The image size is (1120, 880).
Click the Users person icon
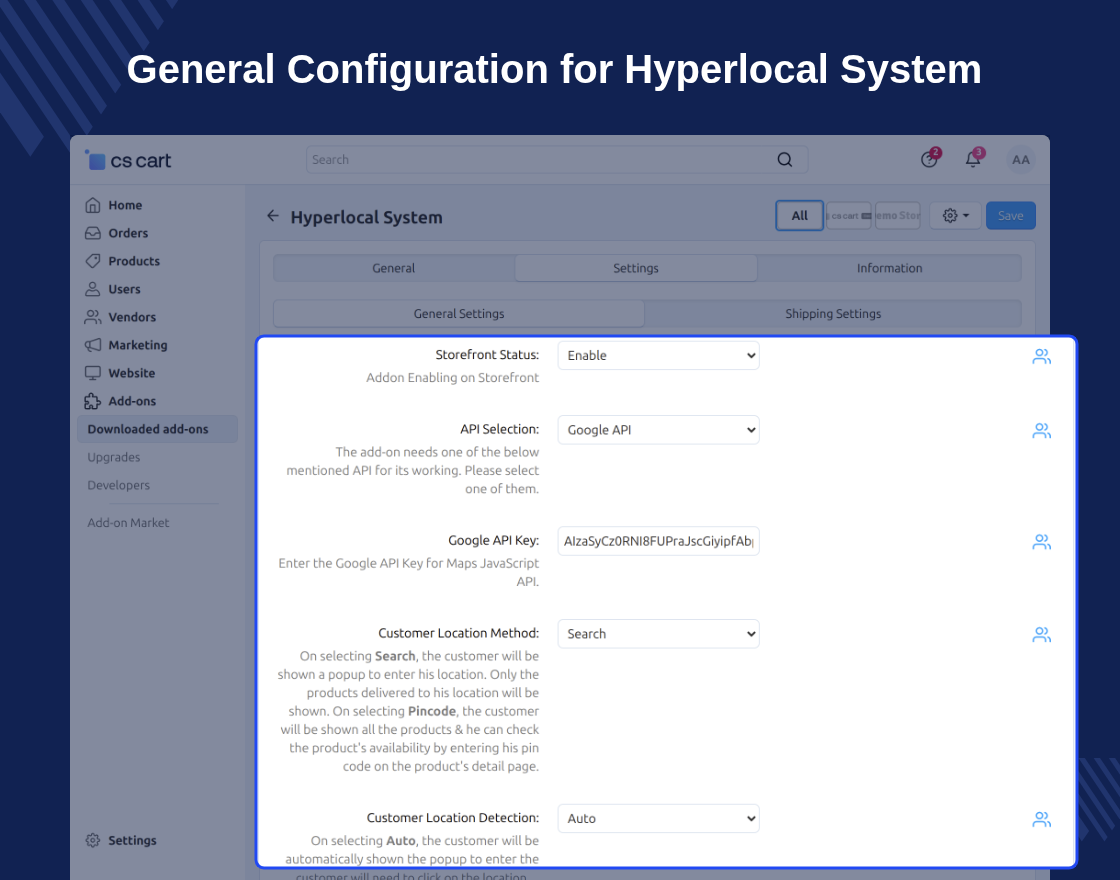tap(93, 289)
